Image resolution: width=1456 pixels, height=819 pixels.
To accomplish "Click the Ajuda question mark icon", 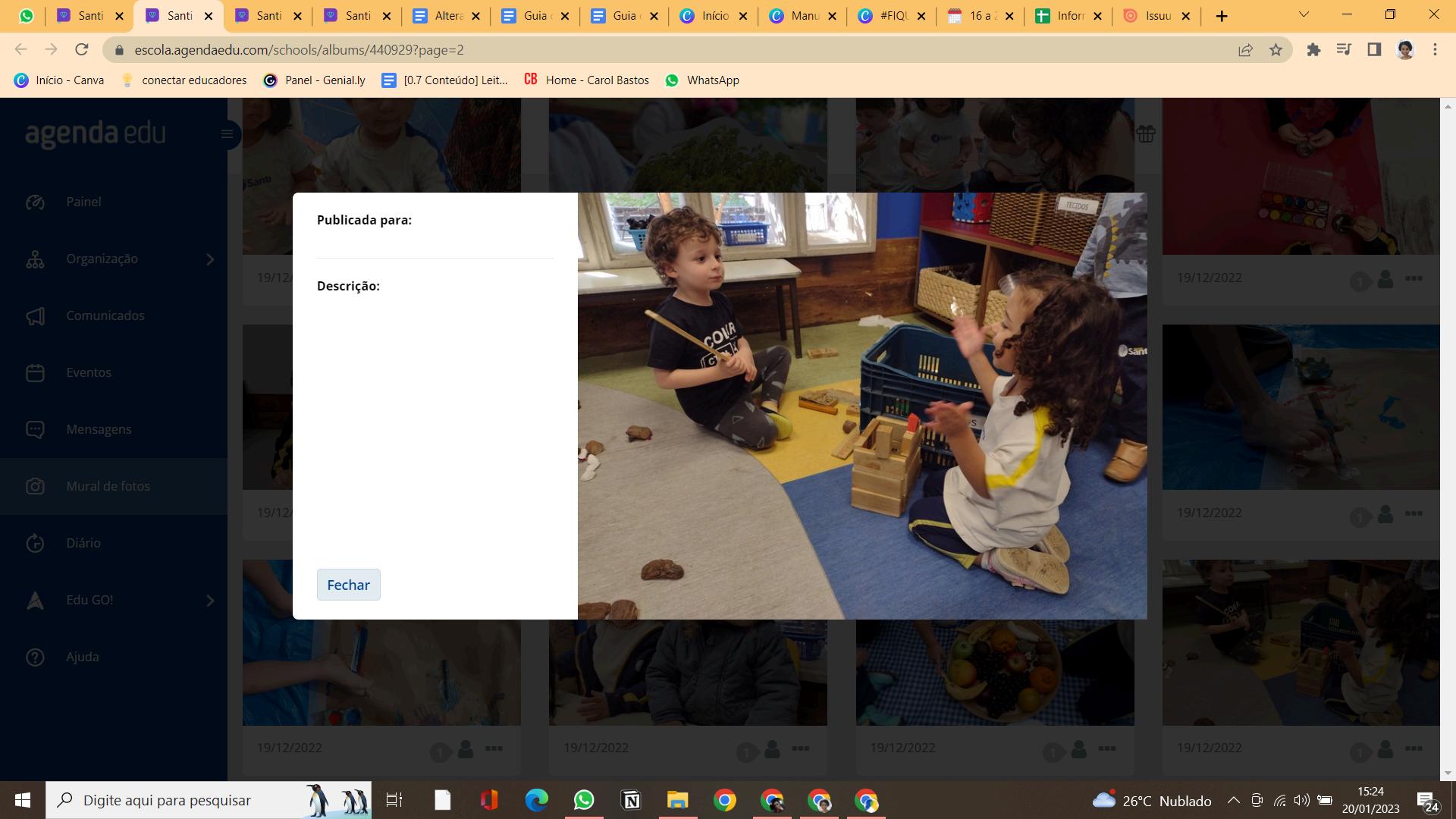I will (35, 657).
